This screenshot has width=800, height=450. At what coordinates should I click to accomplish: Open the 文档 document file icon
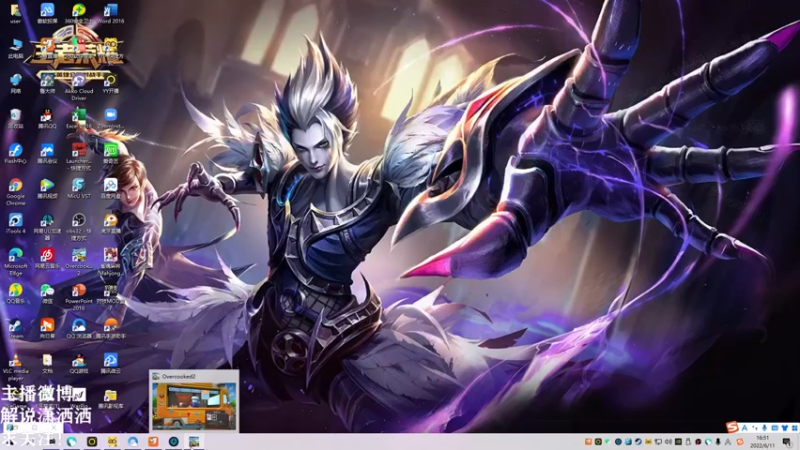(47, 363)
